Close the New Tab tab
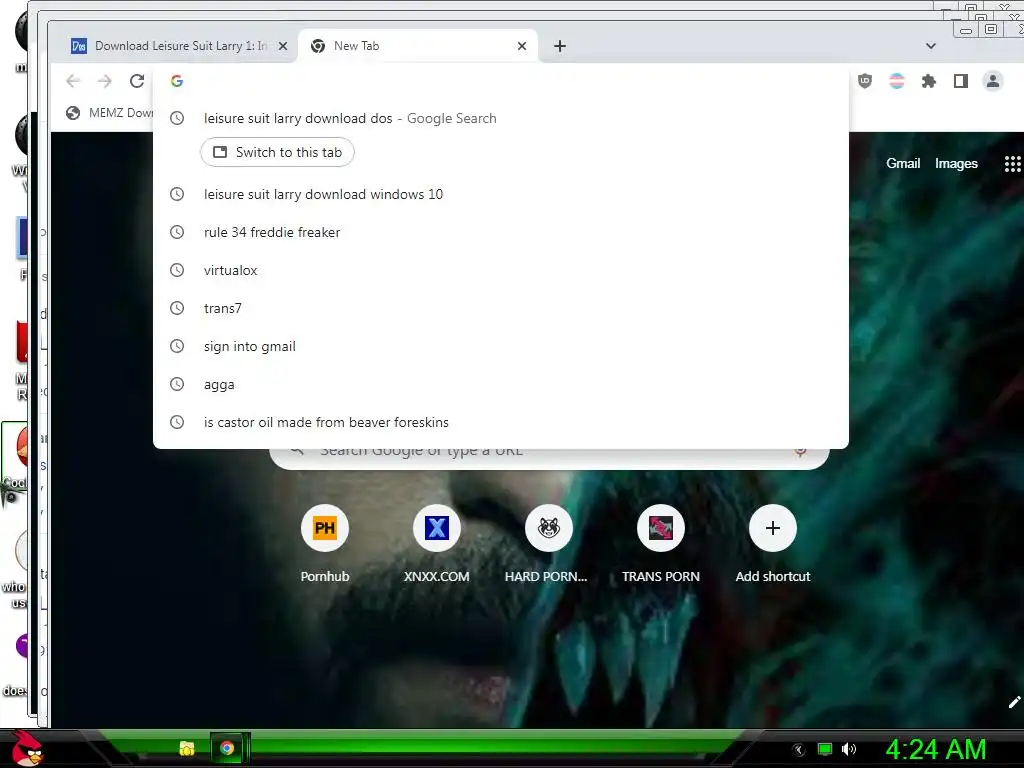This screenshot has width=1024, height=768. click(522, 46)
